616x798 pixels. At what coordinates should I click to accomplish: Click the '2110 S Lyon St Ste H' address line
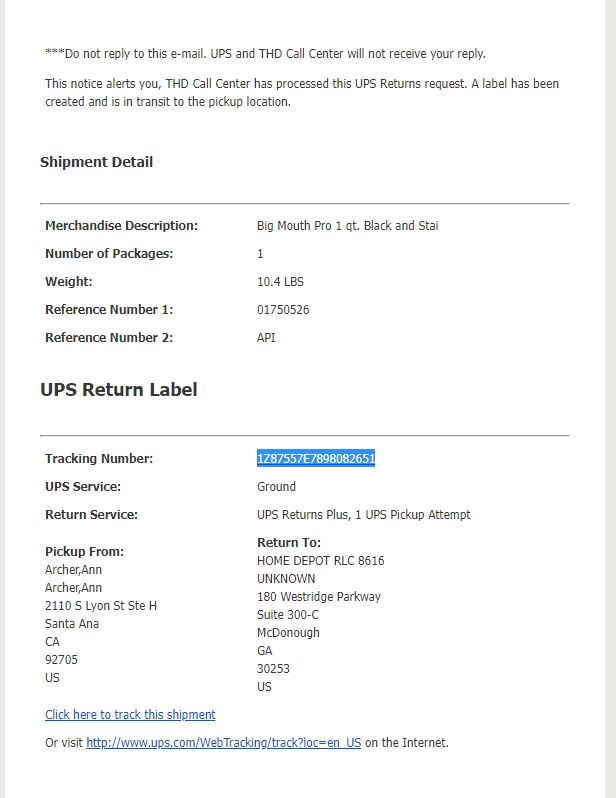(101, 606)
